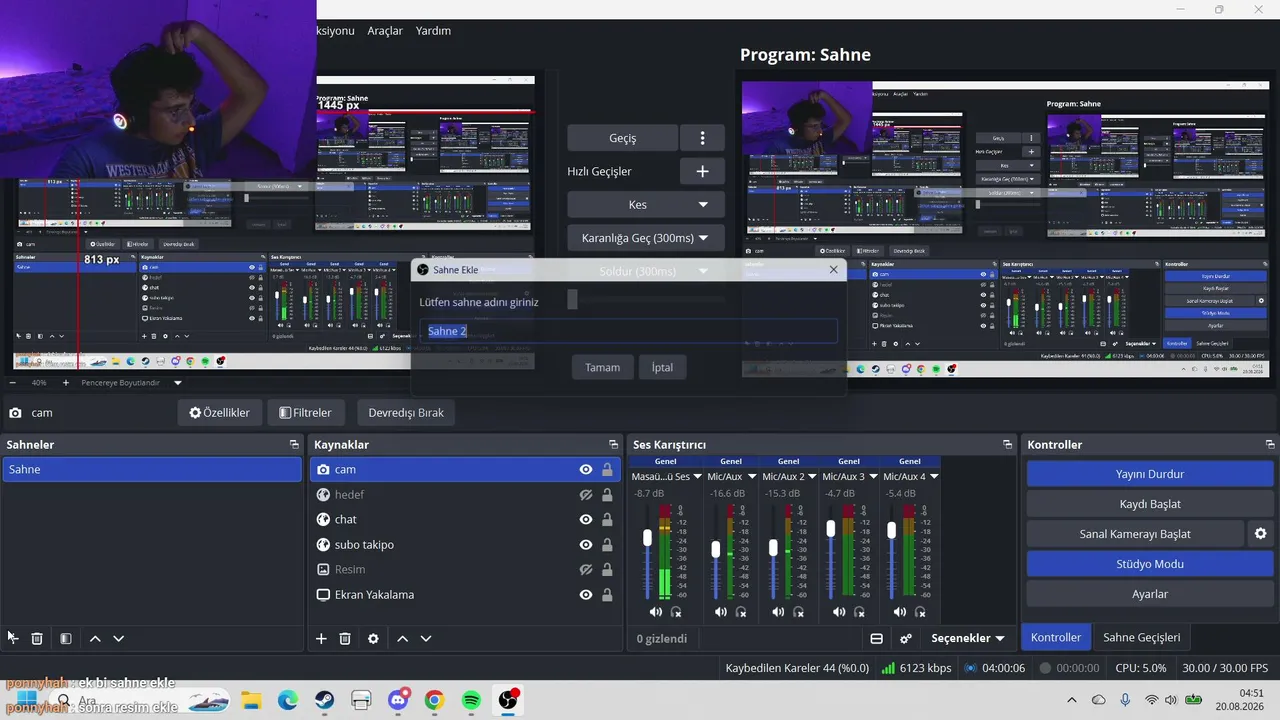
Task: Click Yayını Durdur to stop streaming
Action: [x=1150, y=474]
